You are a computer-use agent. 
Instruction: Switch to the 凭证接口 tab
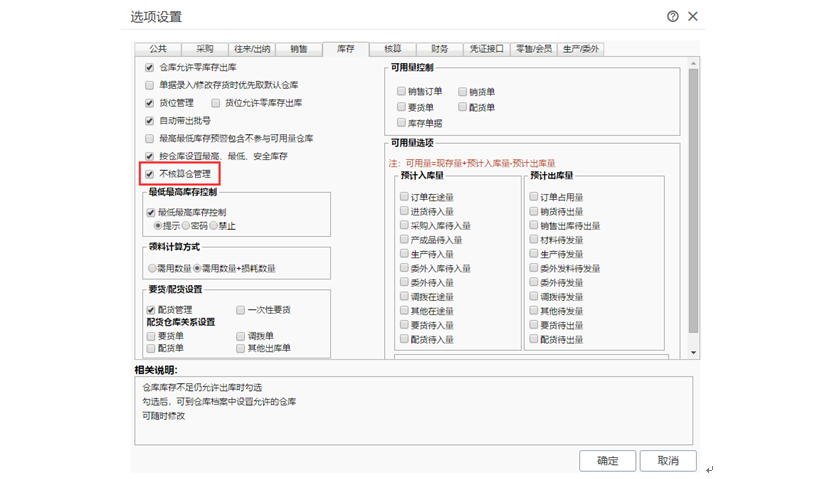pyautogui.click(x=486, y=49)
